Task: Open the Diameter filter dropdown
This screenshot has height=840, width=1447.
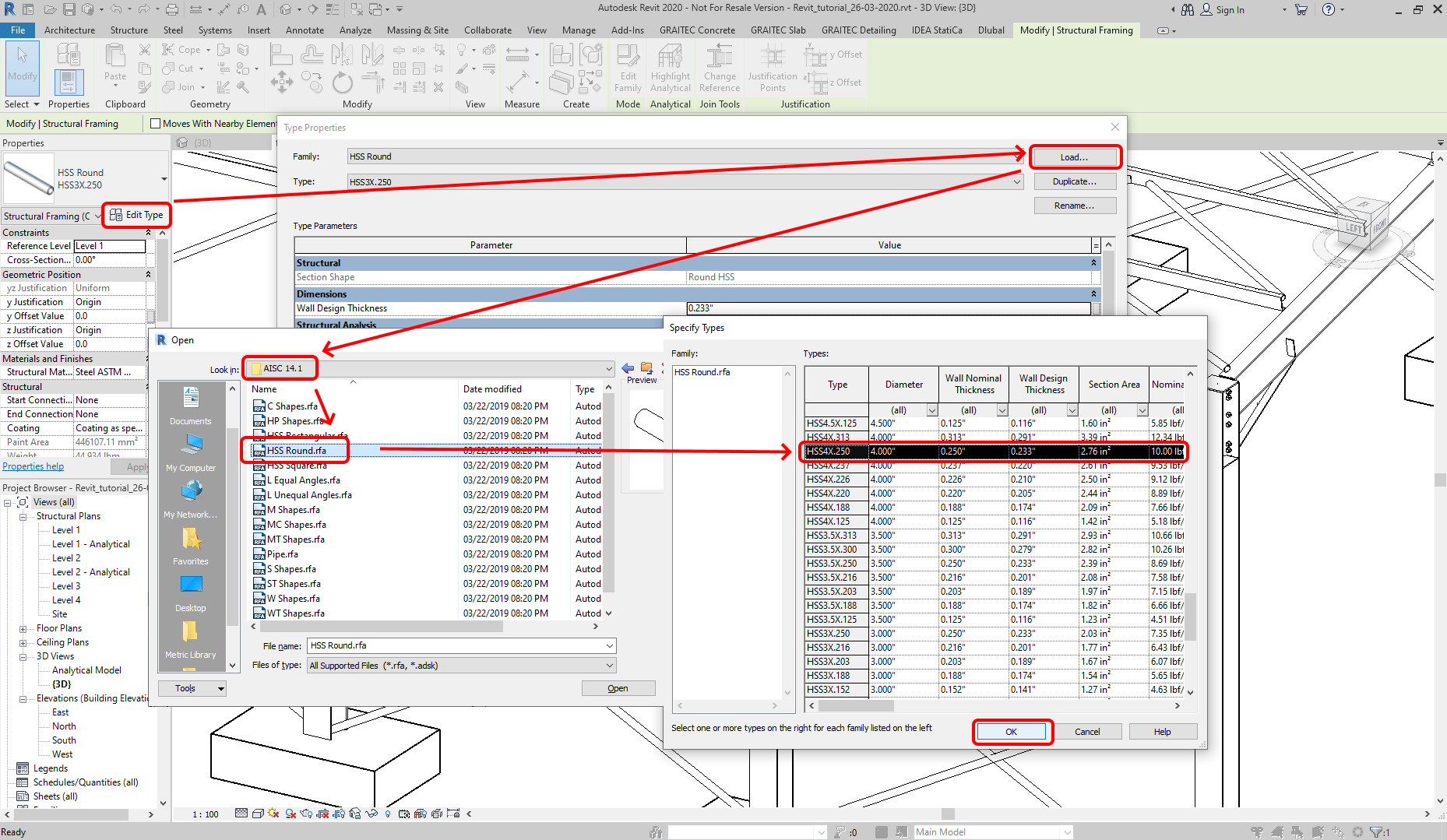Action: pyautogui.click(x=931, y=410)
